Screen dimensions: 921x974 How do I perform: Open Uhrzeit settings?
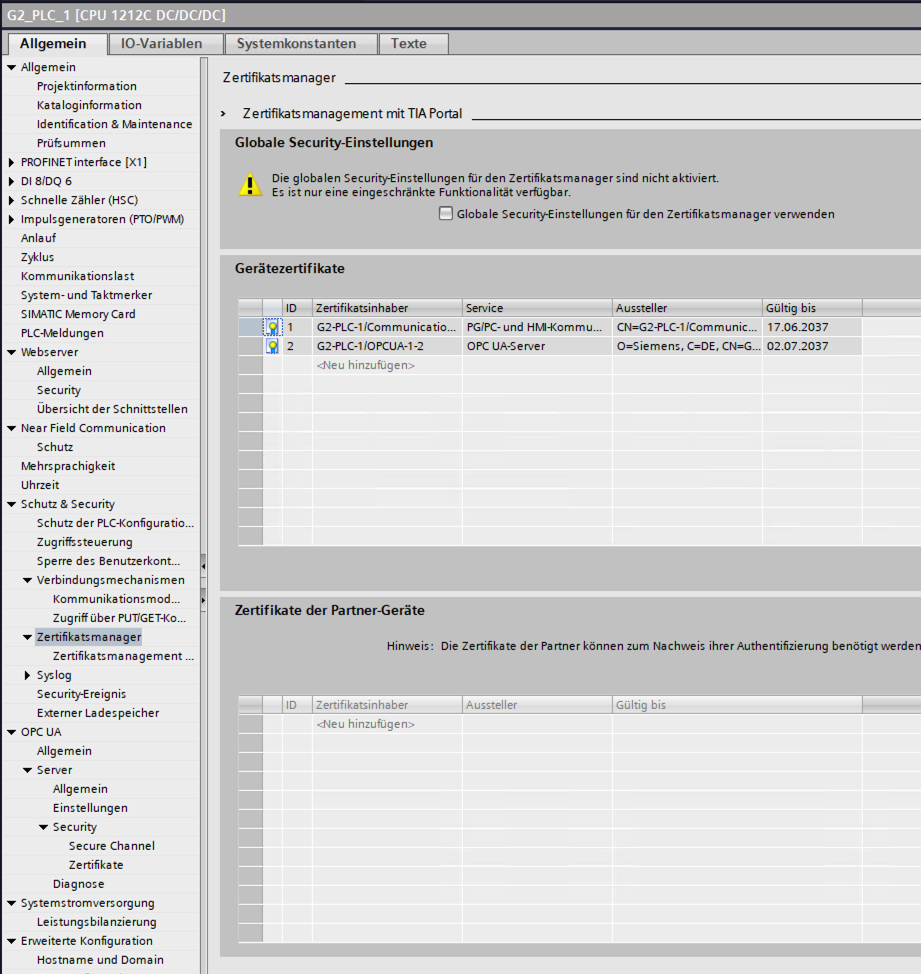40,485
